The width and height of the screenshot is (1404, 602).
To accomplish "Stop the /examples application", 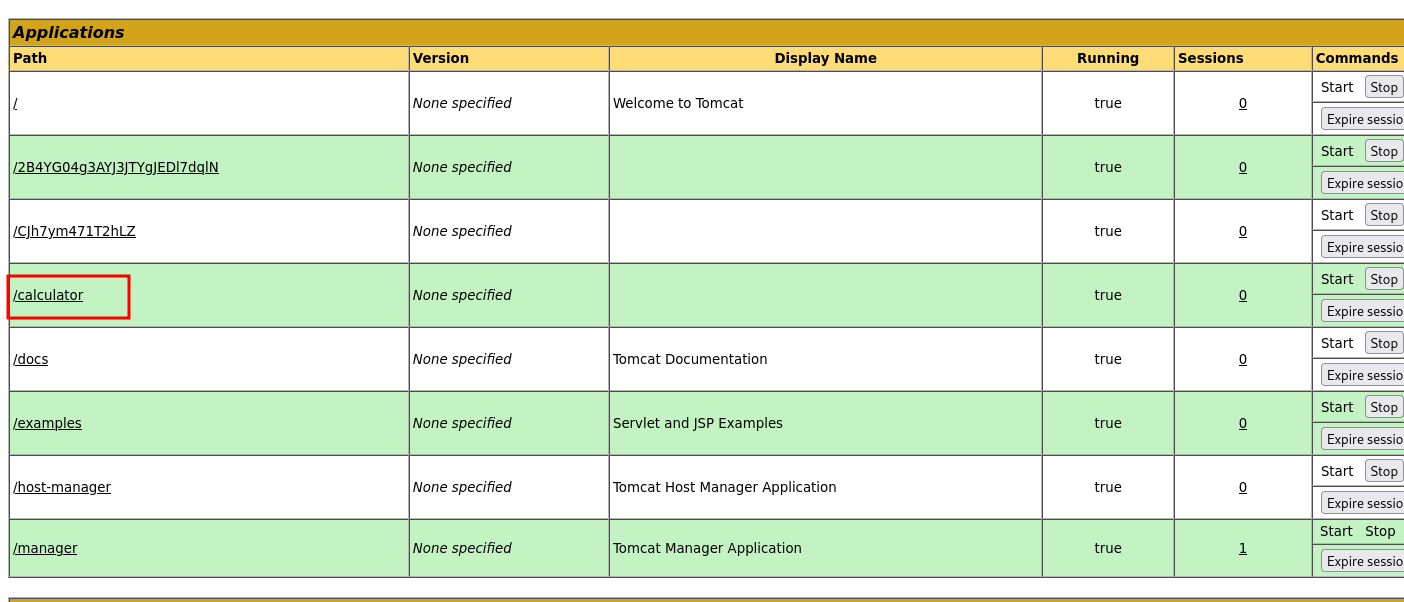I will coord(1384,407).
